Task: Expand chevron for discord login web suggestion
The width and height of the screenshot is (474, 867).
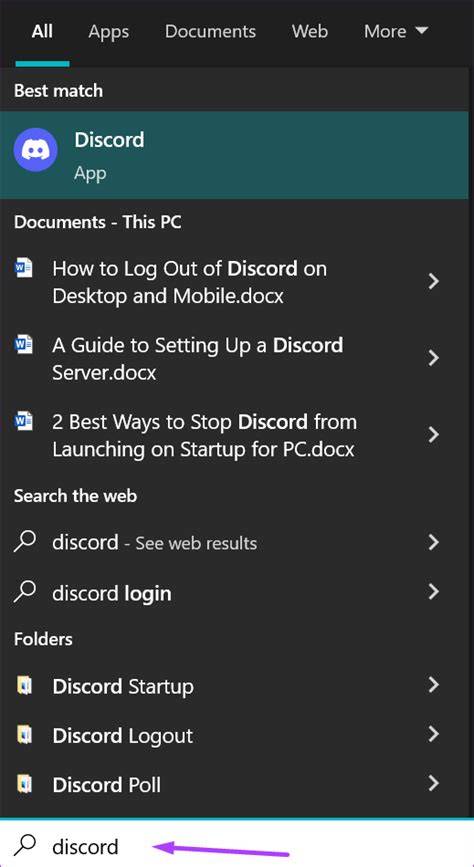Action: (434, 592)
